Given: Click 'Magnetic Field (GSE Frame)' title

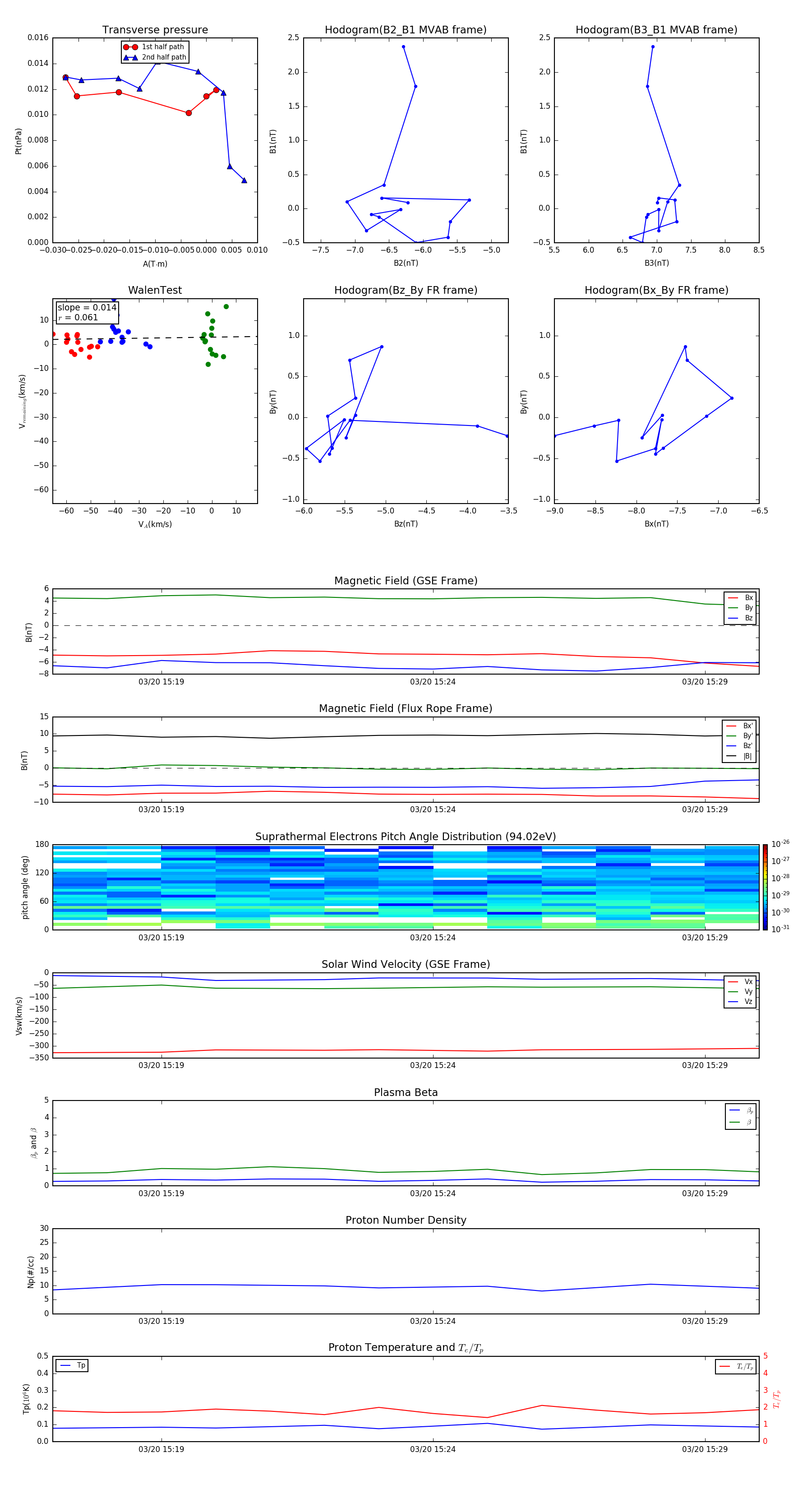Looking at the screenshot, I should coord(406,581).
